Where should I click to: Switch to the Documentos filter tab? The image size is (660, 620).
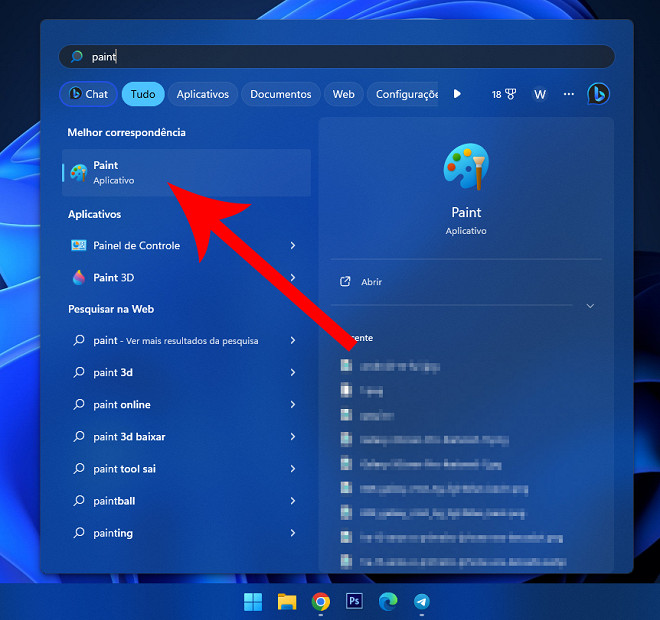[x=280, y=94]
